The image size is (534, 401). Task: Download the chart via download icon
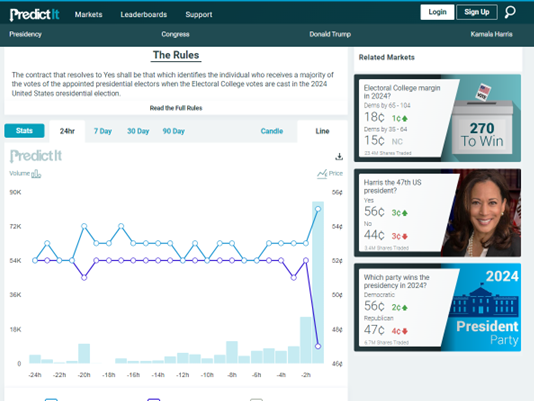pos(339,156)
